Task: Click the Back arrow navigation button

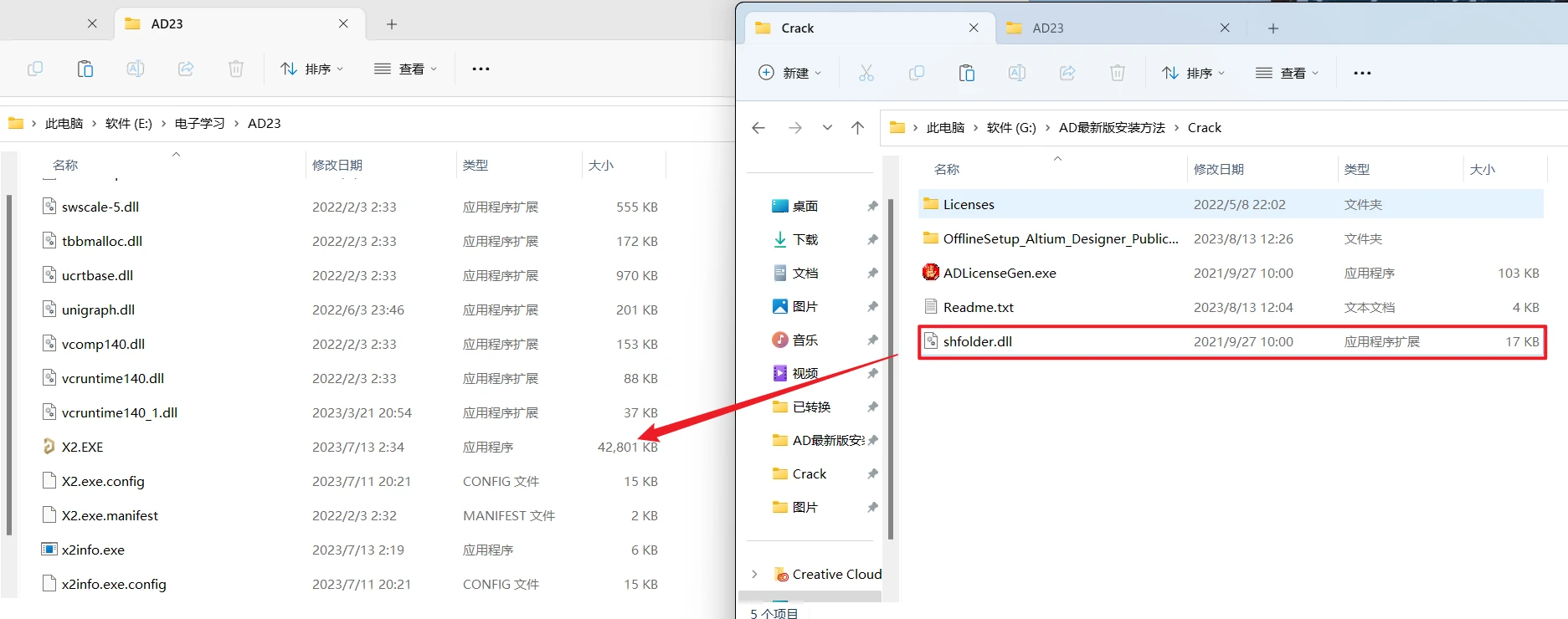Action: [x=758, y=128]
